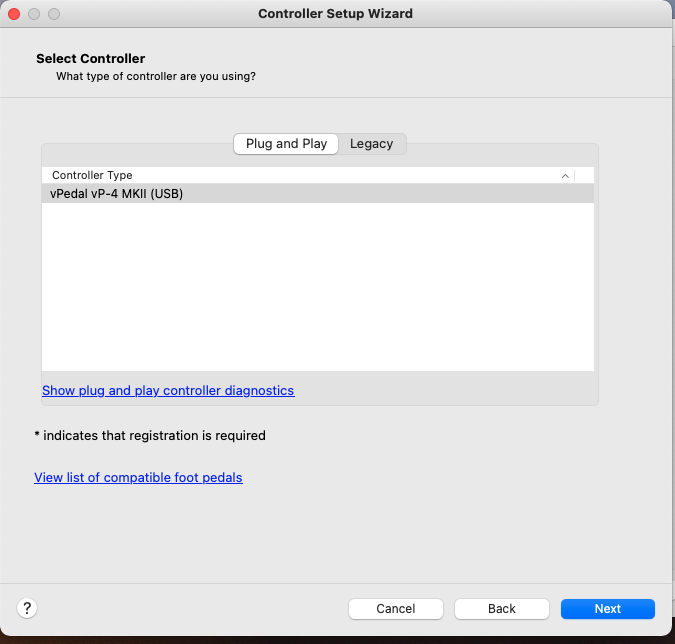Proceed with the Next button
Screen dimensions: 675x644
tap(607, 608)
